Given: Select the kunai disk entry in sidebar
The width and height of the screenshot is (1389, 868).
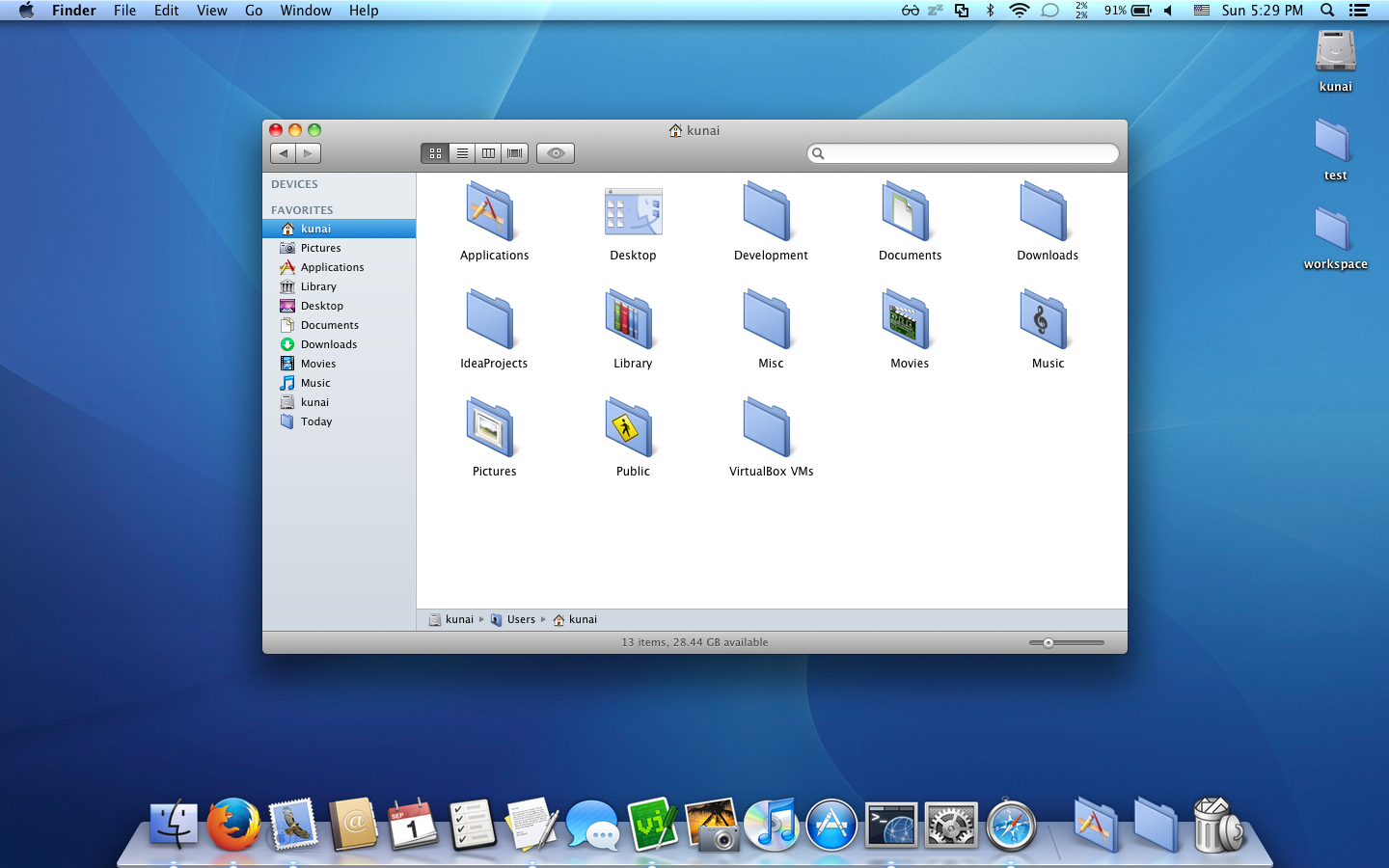Looking at the screenshot, I should 340,402.
